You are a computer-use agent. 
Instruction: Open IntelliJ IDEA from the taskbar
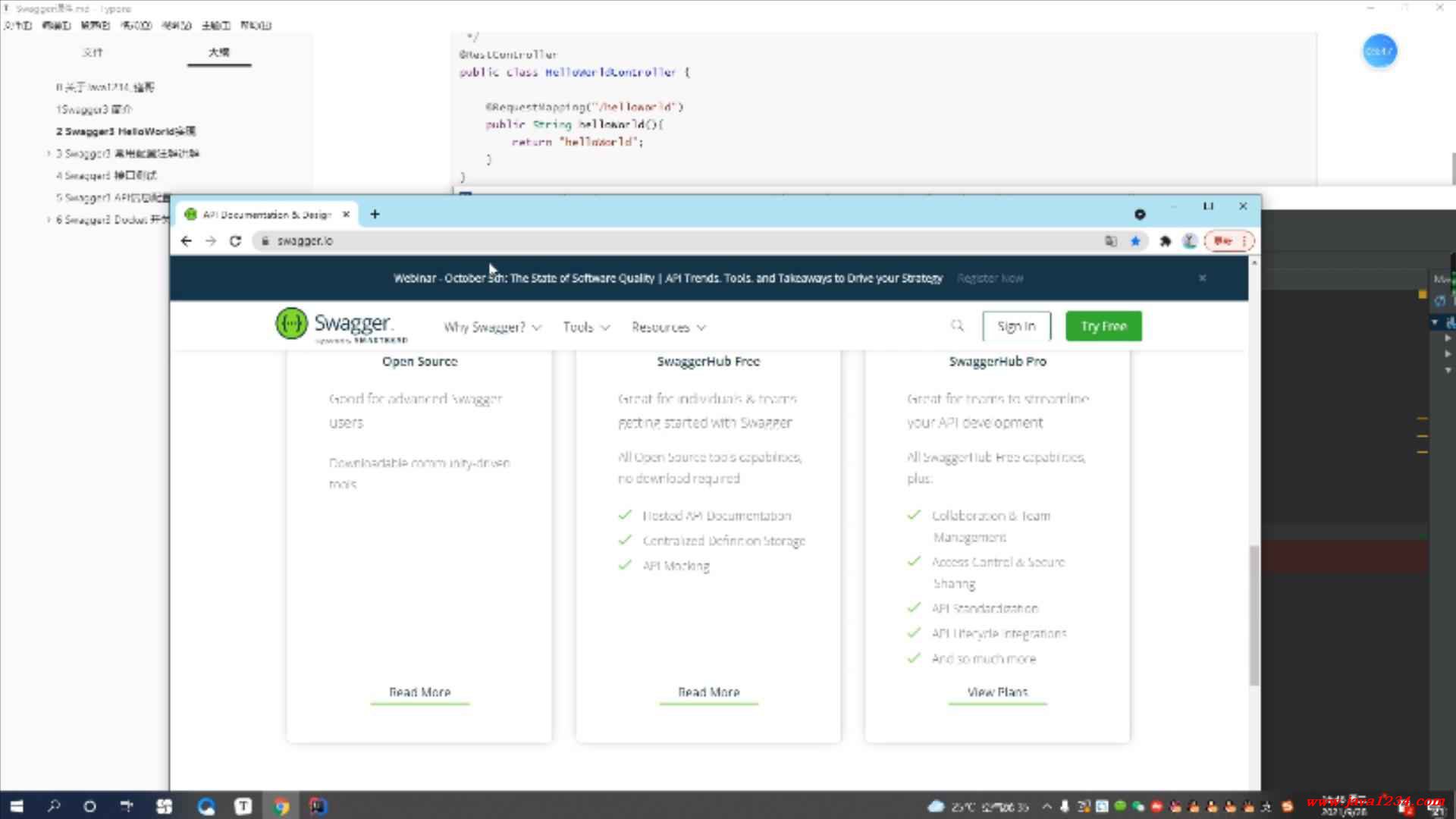[x=318, y=806]
